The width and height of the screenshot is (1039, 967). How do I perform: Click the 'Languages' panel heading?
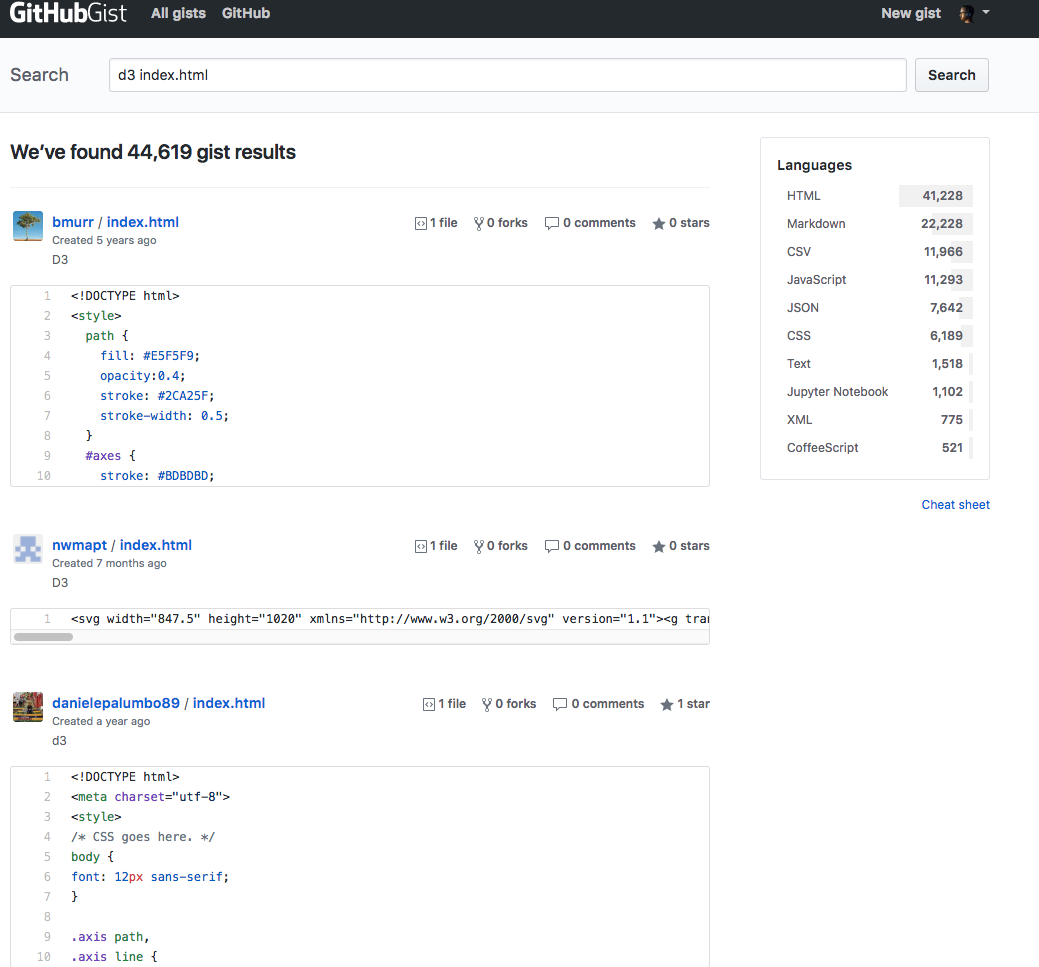click(814, 165)
